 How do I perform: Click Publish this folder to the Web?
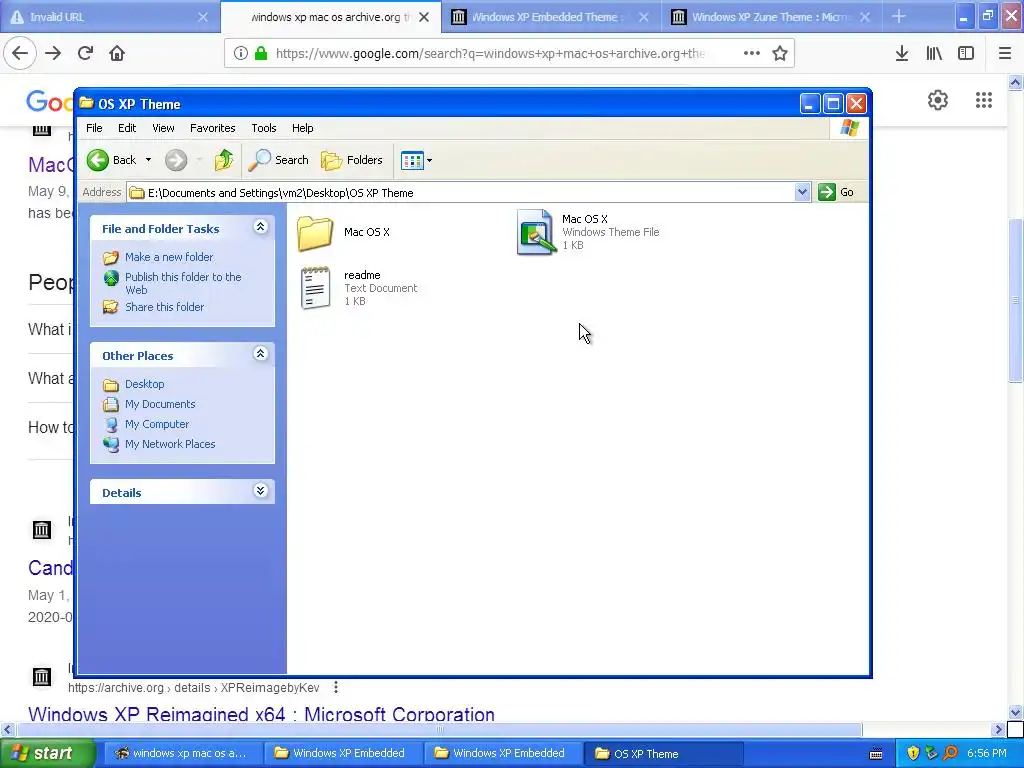click(183, 283)
